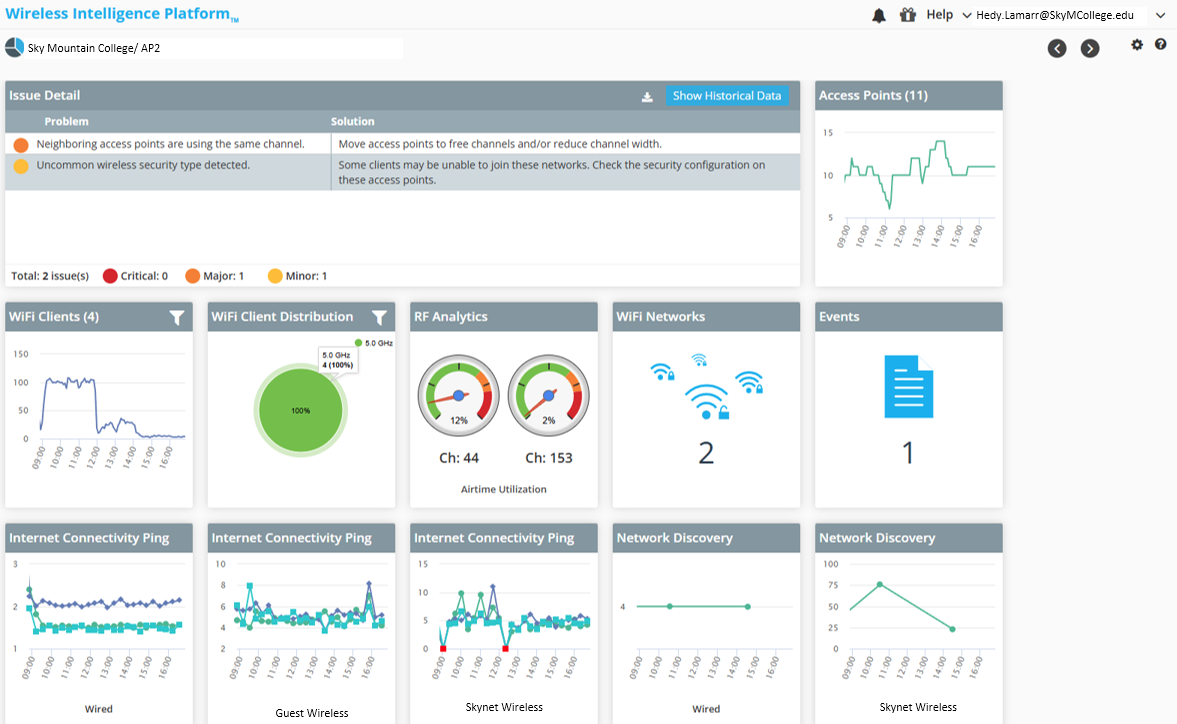Click the Total: 2 issue(s) summary
Viewport: 1177px width, 724px height.
50,276
